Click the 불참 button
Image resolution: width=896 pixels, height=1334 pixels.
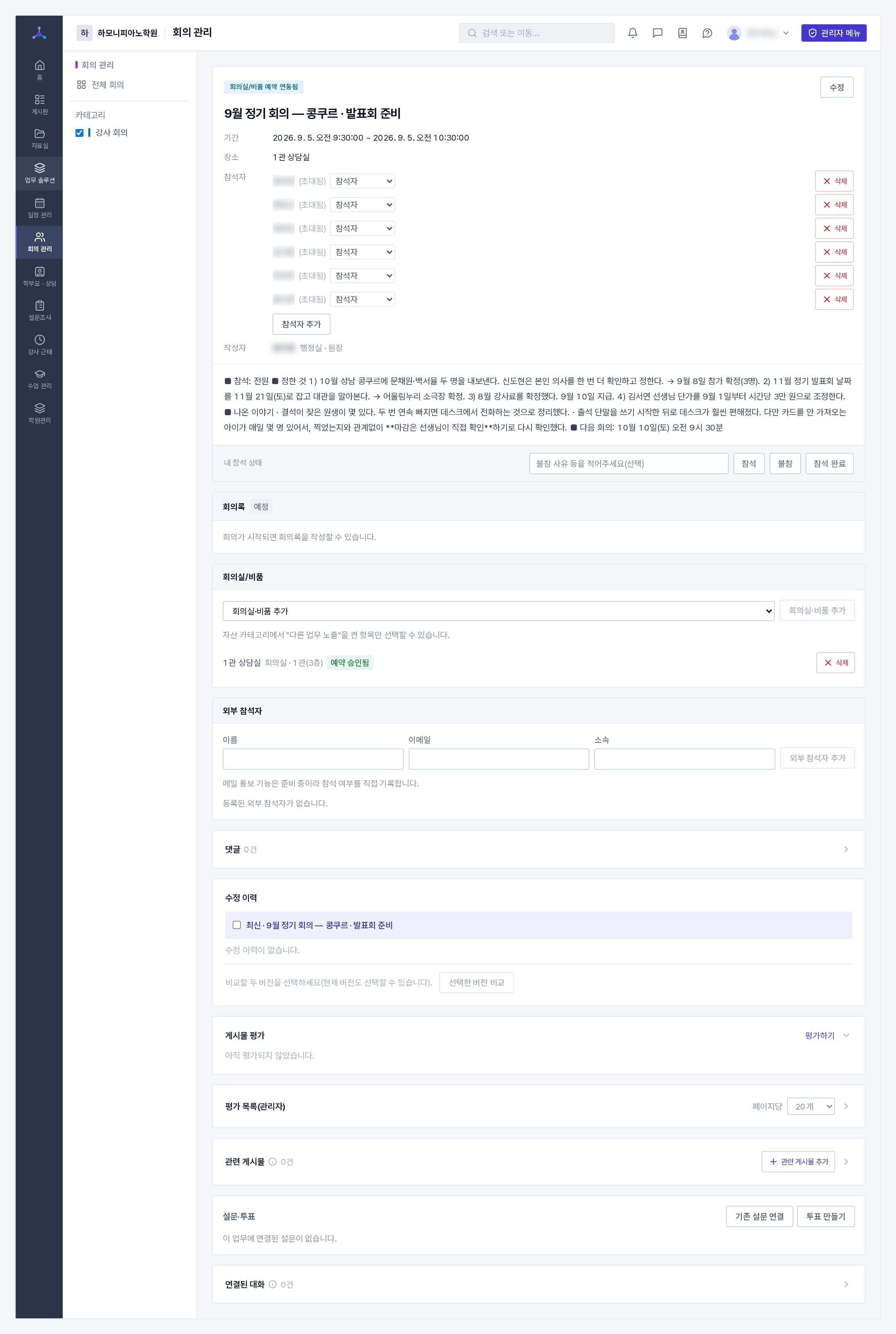tap(784, 463)
